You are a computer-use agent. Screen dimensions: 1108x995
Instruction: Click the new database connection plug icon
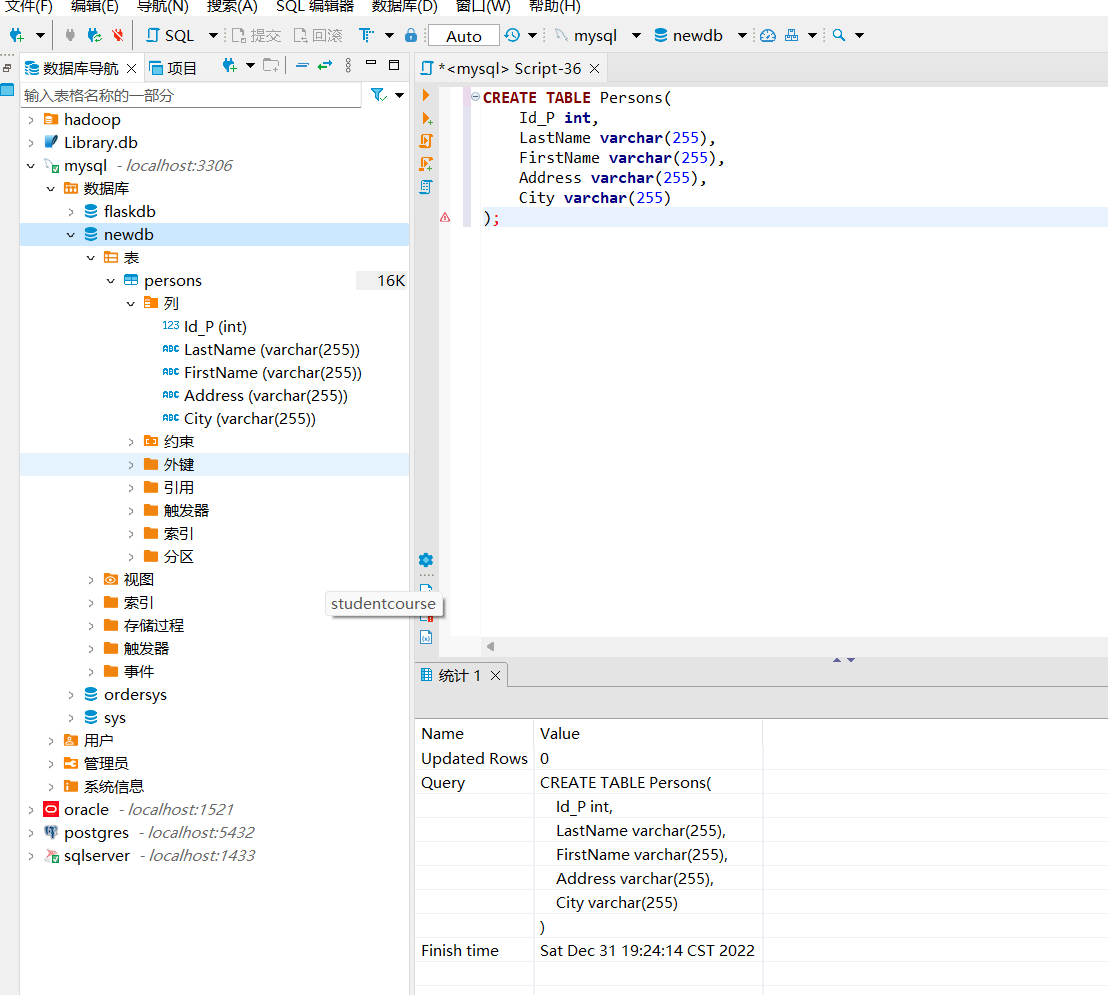tap(17, 35)
